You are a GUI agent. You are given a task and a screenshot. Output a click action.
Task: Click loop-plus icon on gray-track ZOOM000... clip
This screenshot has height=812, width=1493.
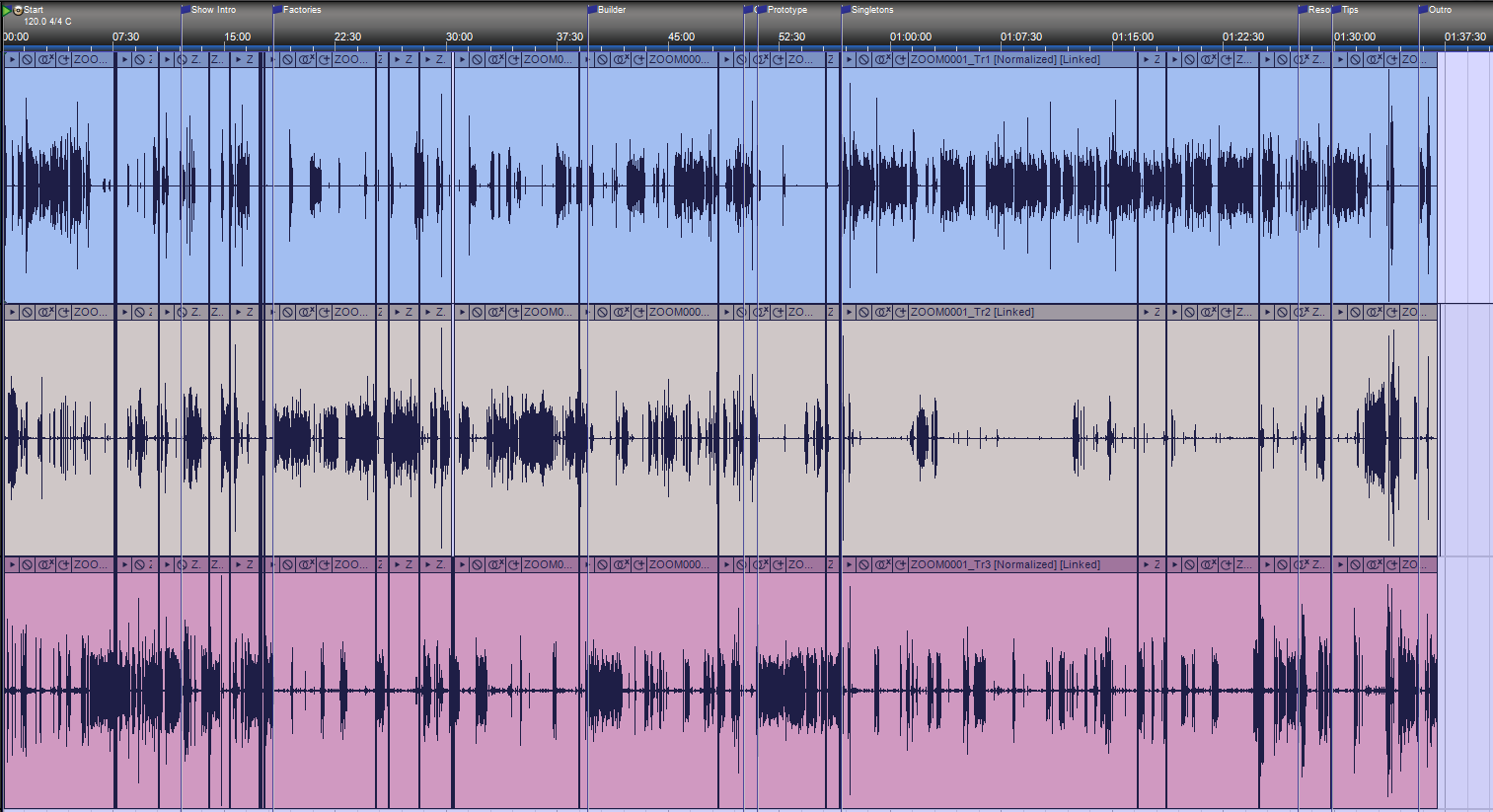coord(638,312)
